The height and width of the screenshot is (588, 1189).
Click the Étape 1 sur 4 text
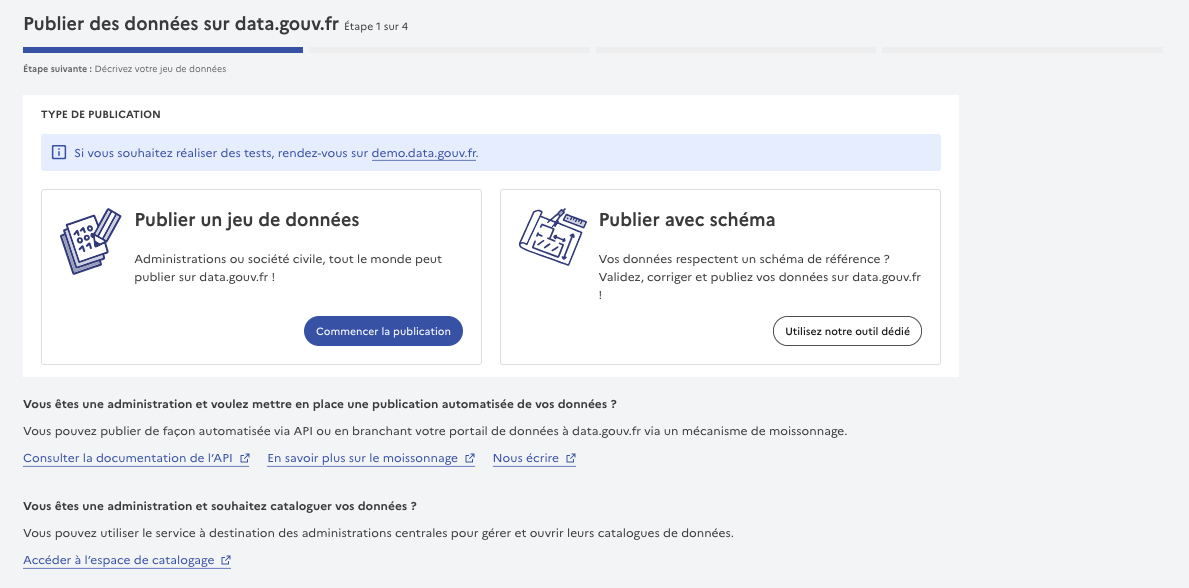click(376, 27)
